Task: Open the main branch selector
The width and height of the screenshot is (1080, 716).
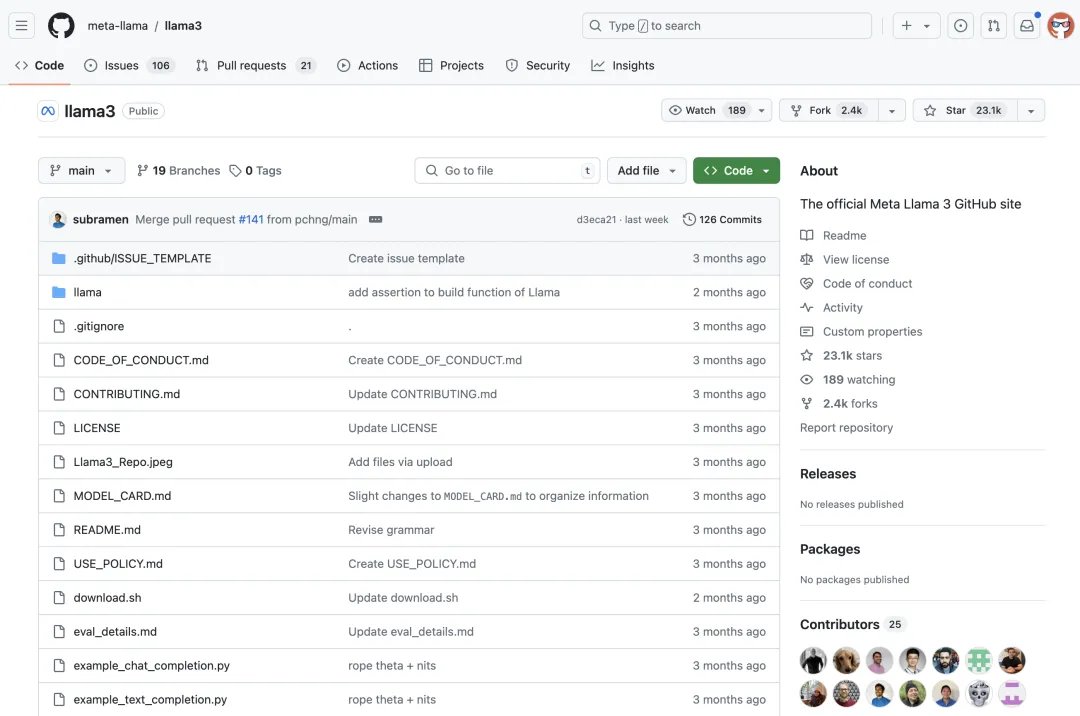Action: tap(81, 170)
